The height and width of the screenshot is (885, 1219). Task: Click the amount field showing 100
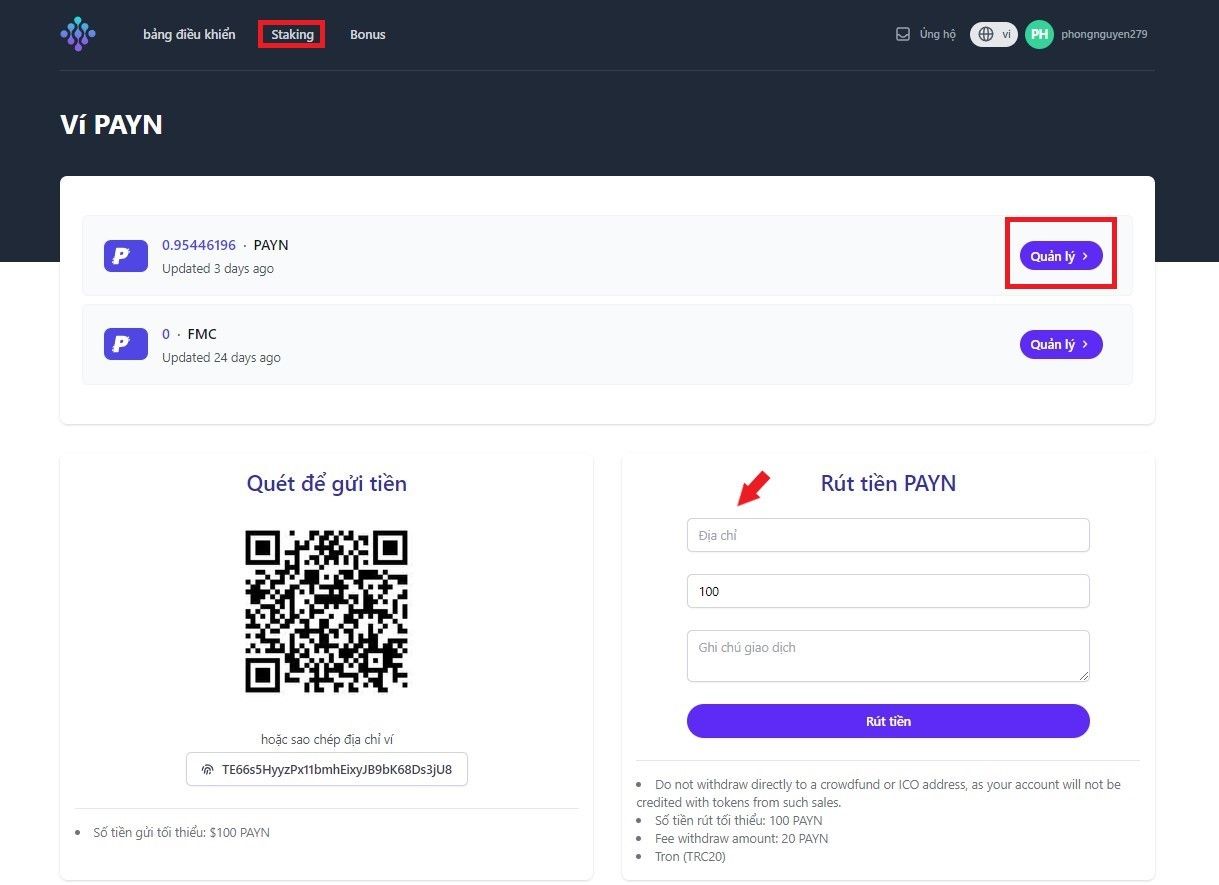point(888,591)
